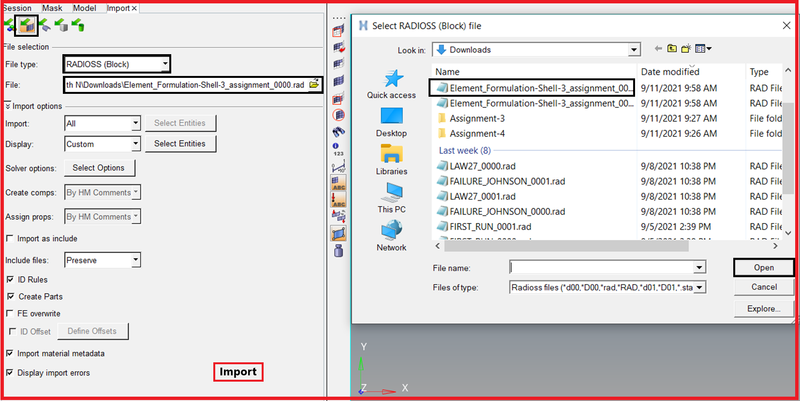Screen dimensions: 800x401
Task: Open file browser folder icon beside File field
Action: point(314,85)
